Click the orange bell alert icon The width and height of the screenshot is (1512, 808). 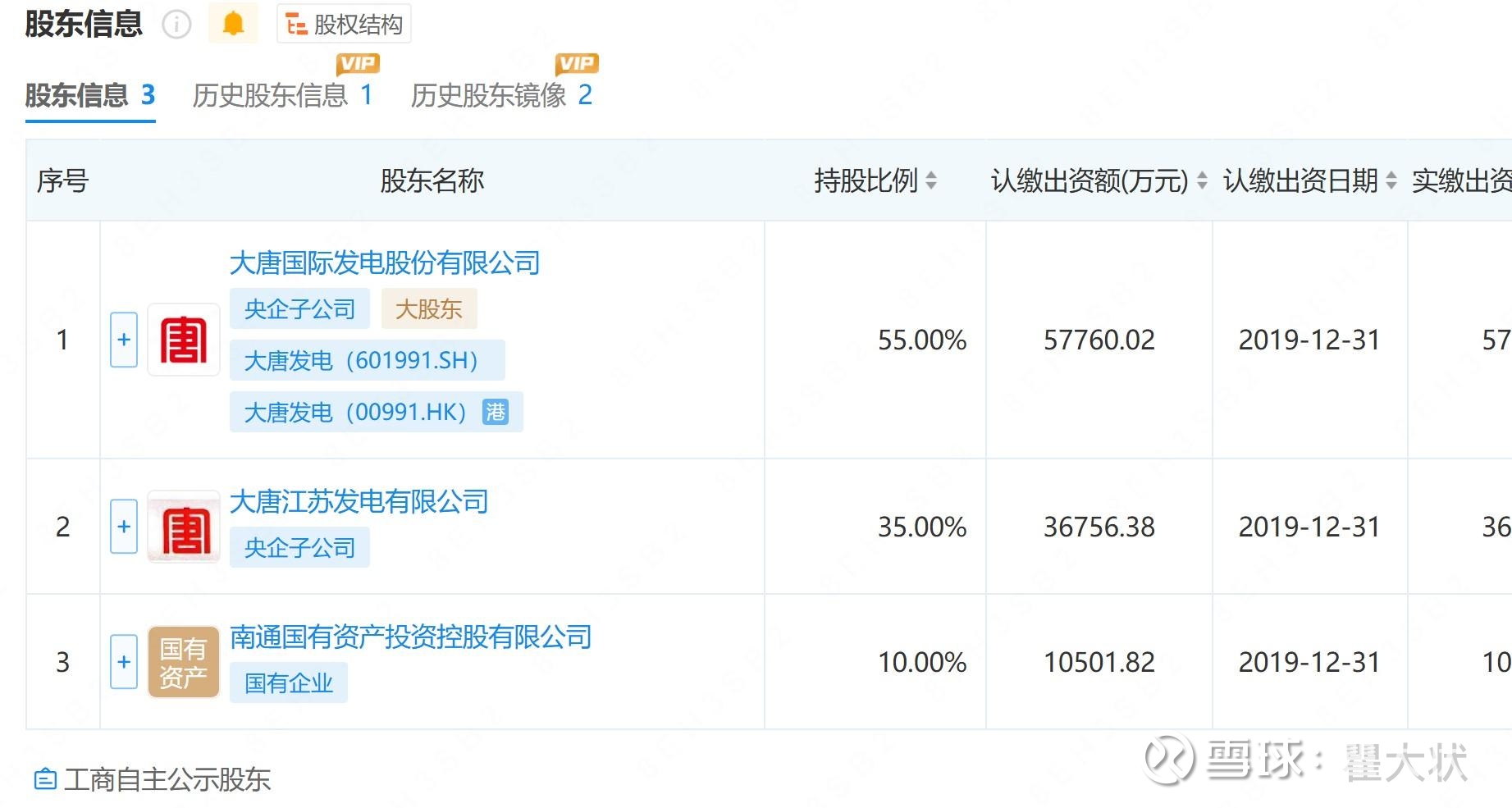233,23
